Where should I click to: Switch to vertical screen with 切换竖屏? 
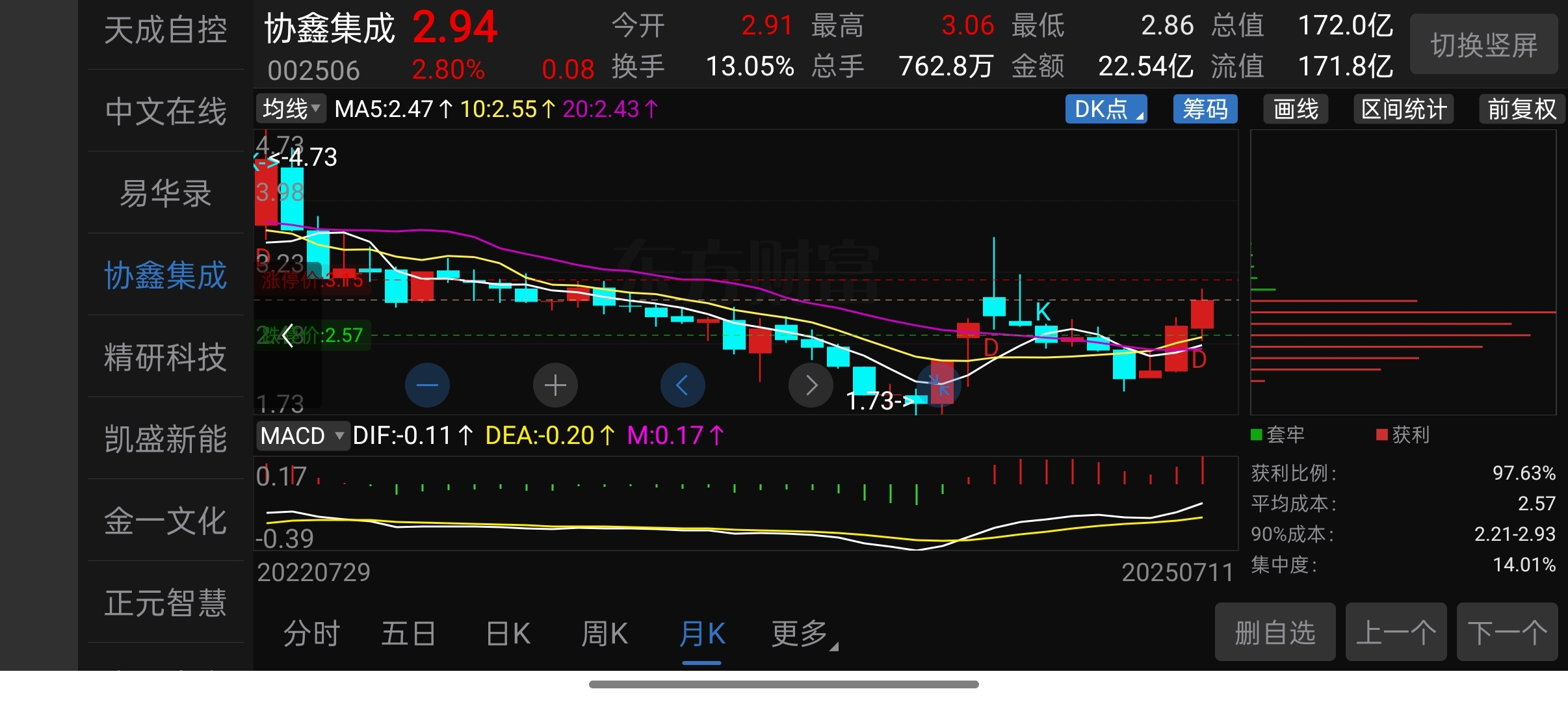(x=1483, y=44)
